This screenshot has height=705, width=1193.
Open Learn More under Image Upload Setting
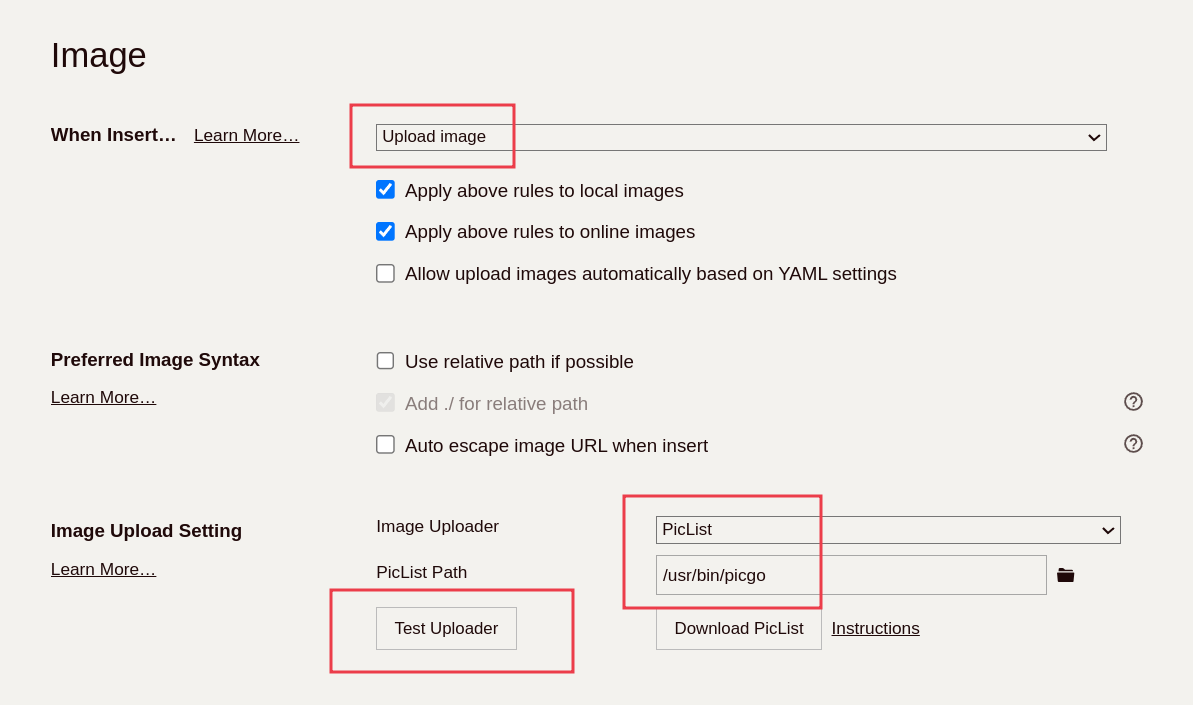[x=103, y=570]
